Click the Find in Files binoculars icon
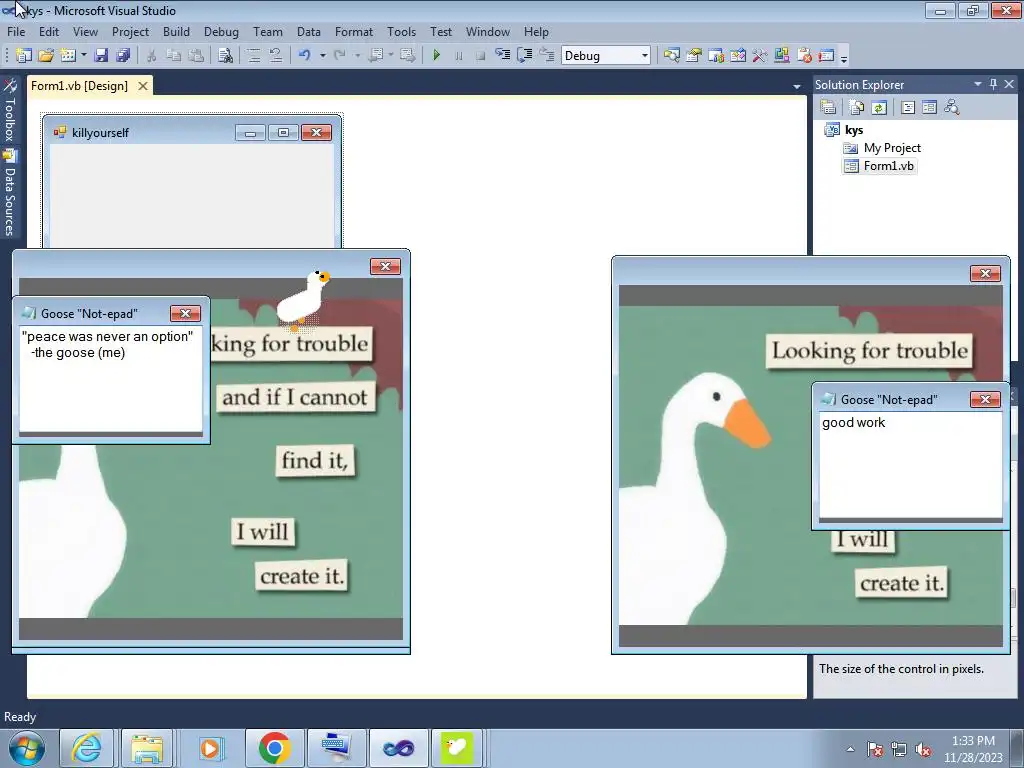This screenshot has width=1024, height=768. coord(225,56)
